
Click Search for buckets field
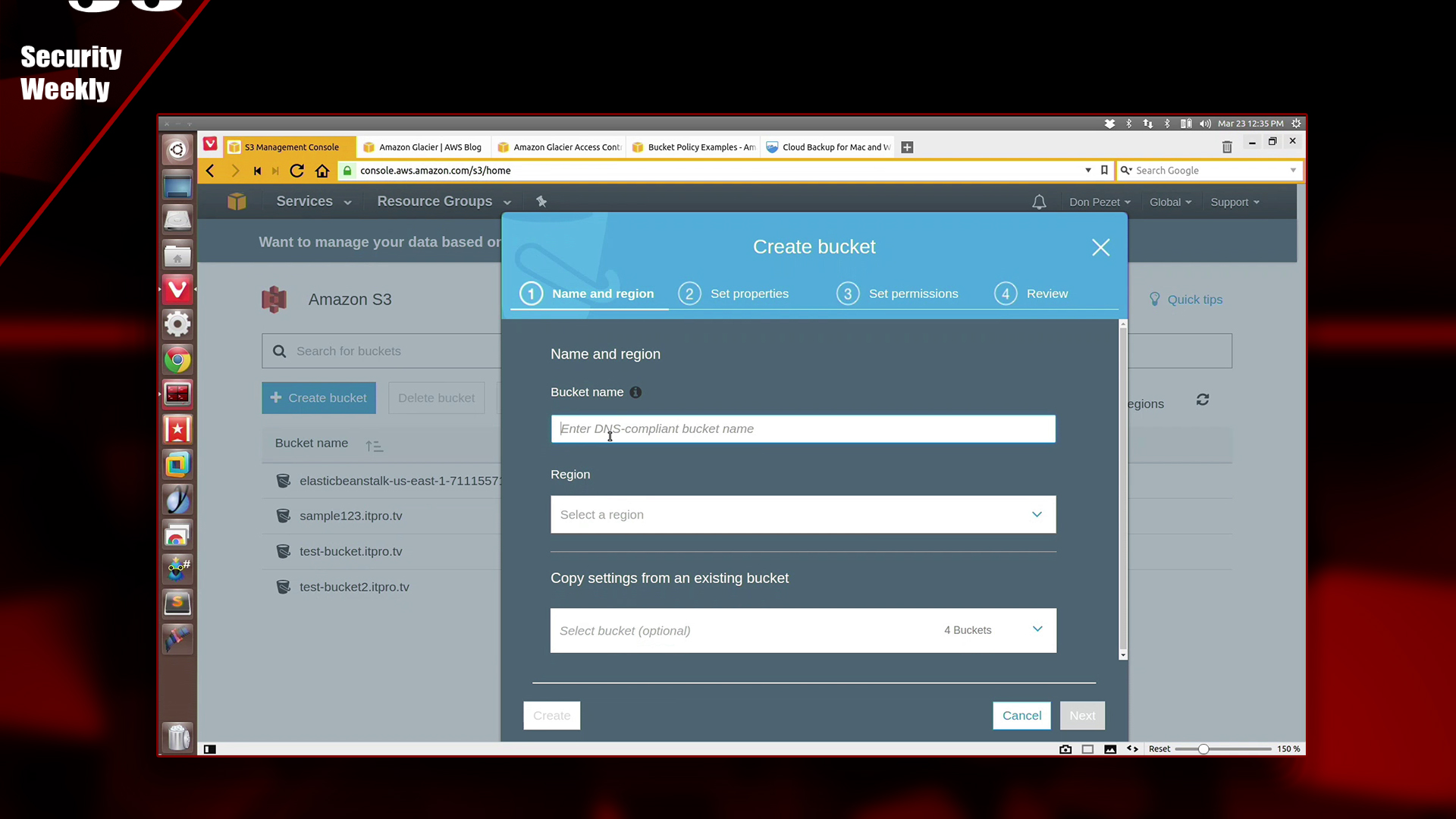point(381,351)
